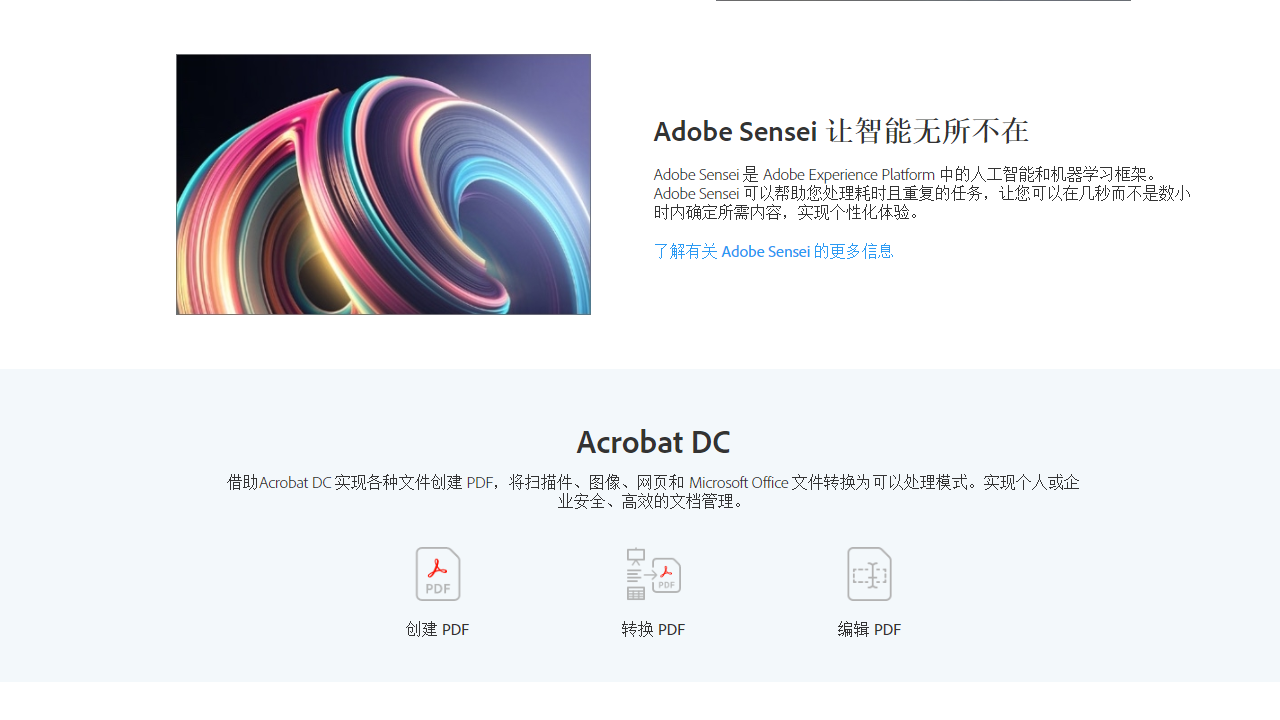The width and height of the screenshot is (1280, 720).
Task: Select the "转换 PDF" caption text
Action: (x=653, y=629)
